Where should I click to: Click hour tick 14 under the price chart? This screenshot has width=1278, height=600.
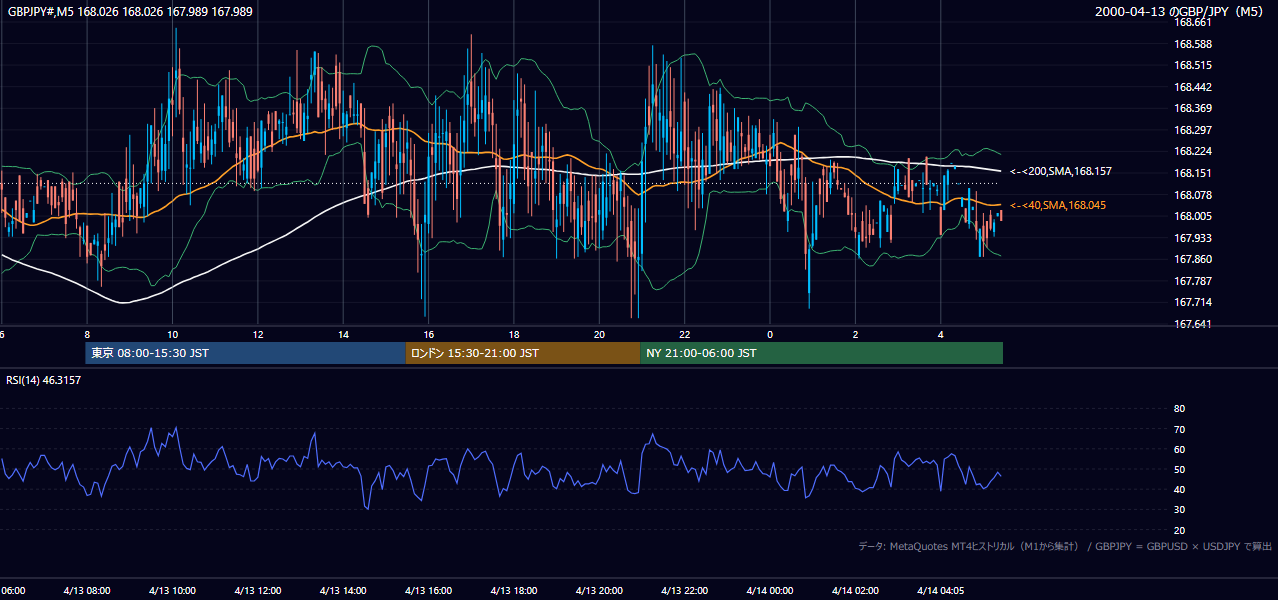click(343, 333)
